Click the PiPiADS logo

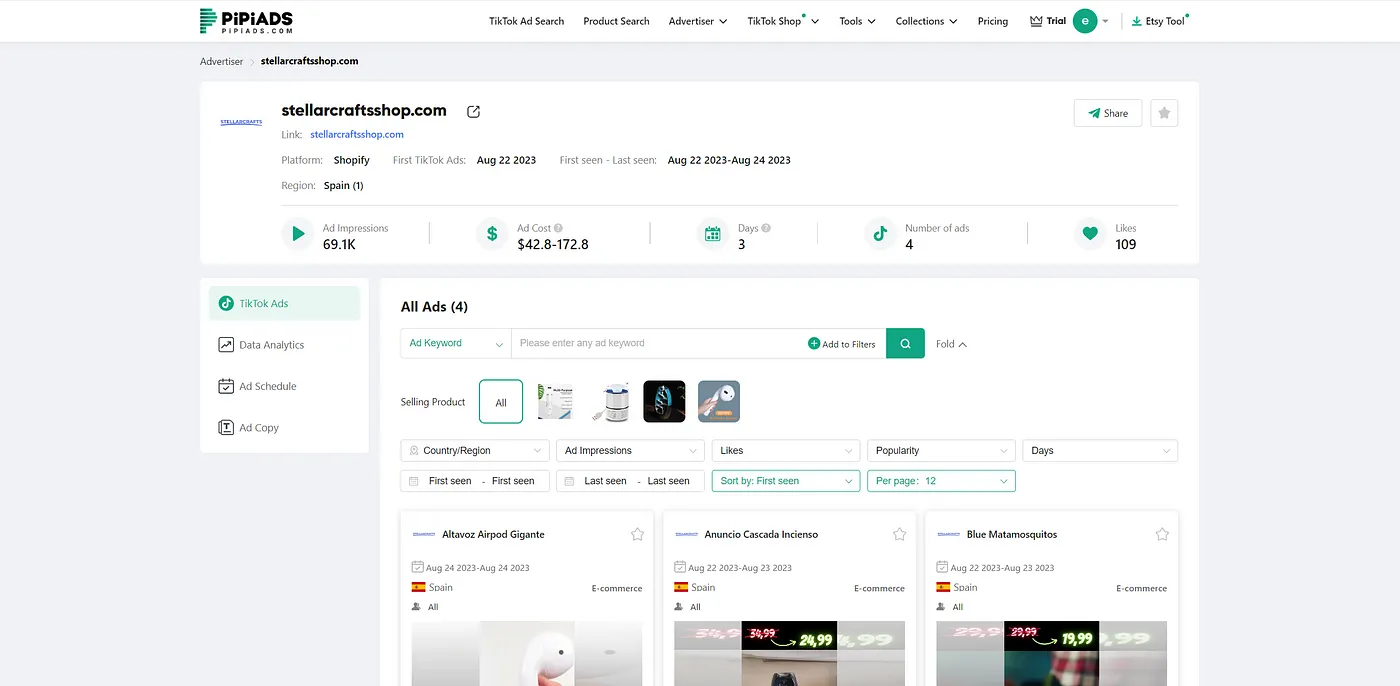tap(246, 21)
